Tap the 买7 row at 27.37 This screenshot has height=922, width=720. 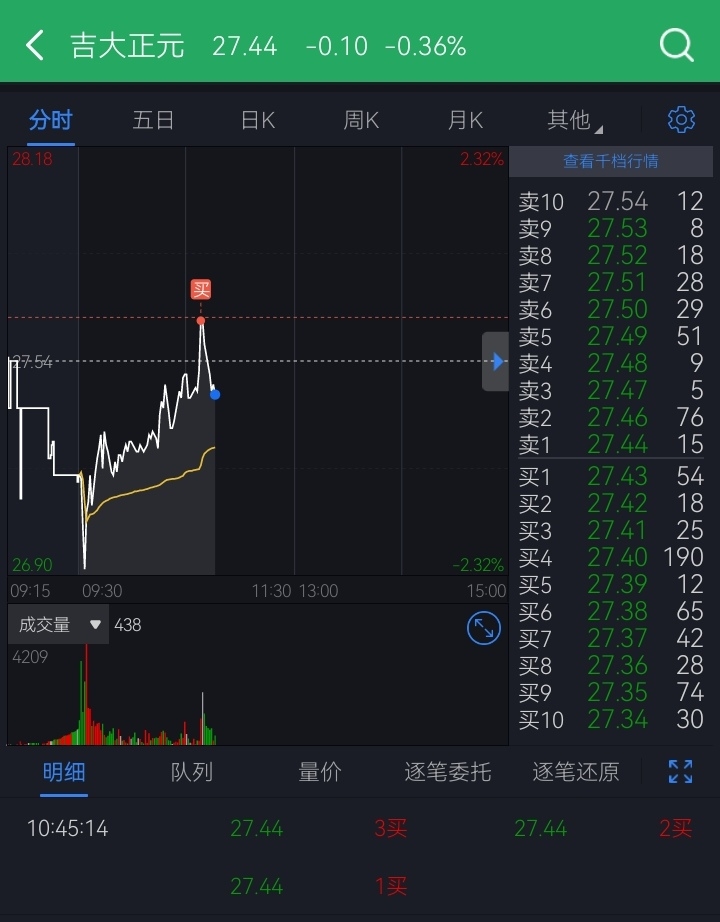coord(611,639)
